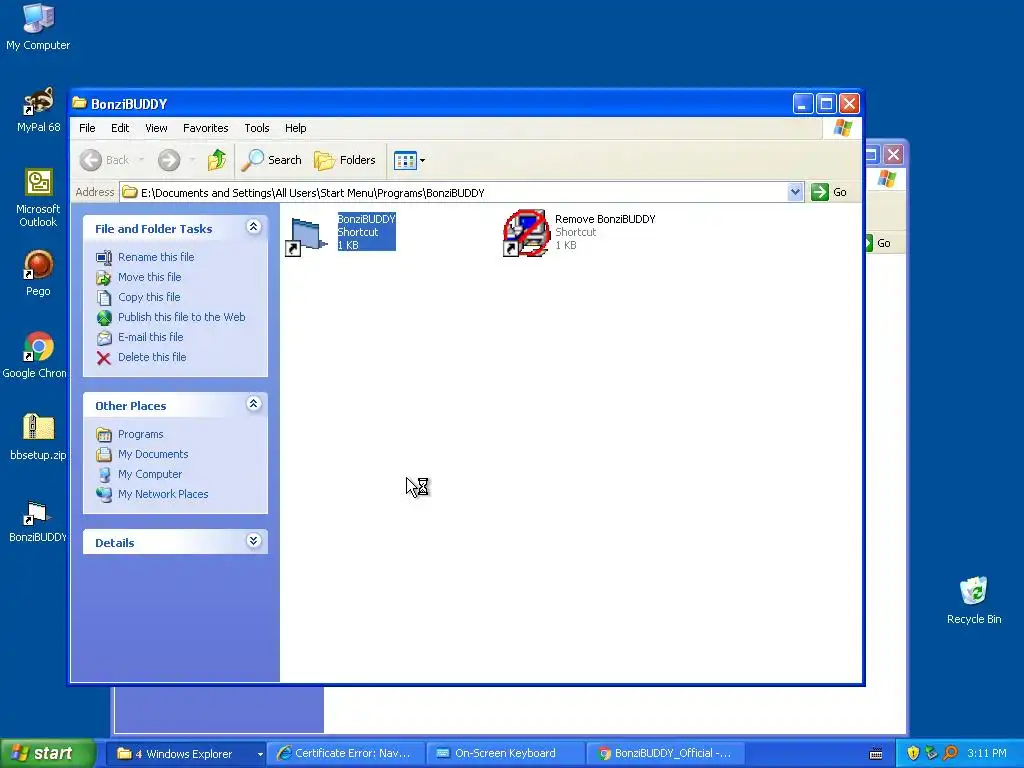This screenshot has height=768, width=1024.
Task: Click E-mail this file
Action: [x=150, y=337]
